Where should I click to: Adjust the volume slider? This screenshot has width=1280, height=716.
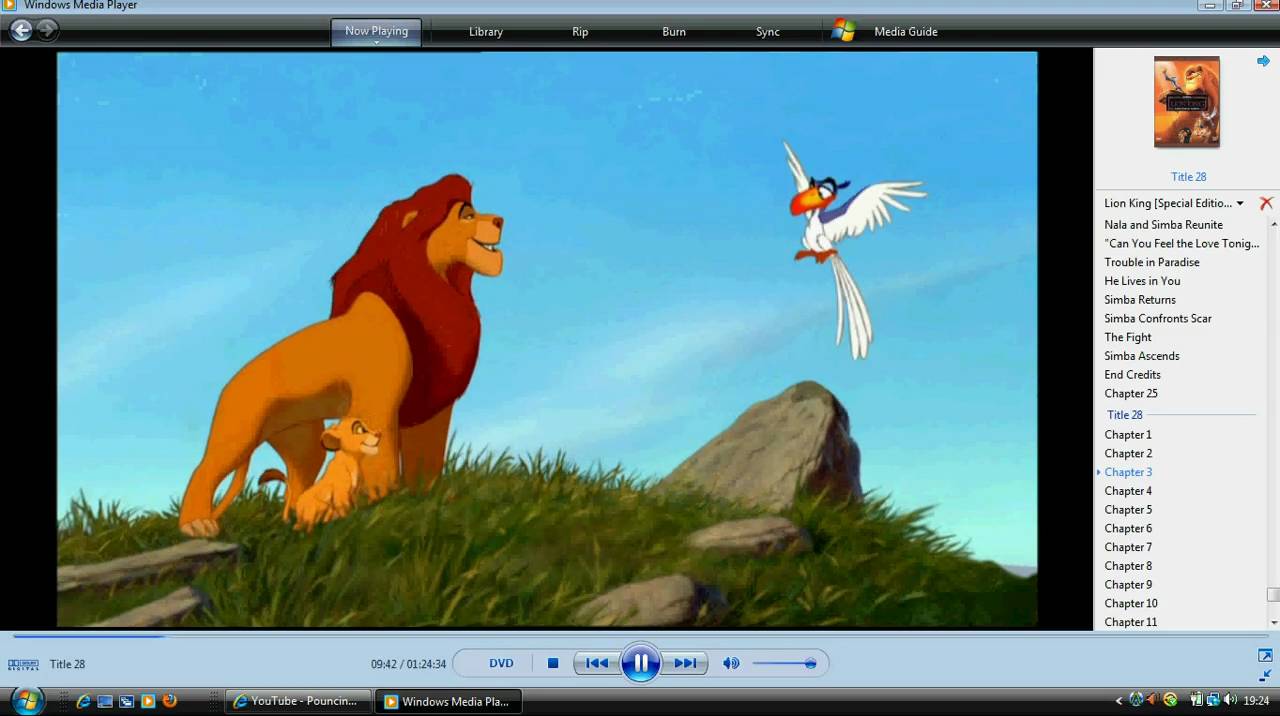click(x=784, y=663)
